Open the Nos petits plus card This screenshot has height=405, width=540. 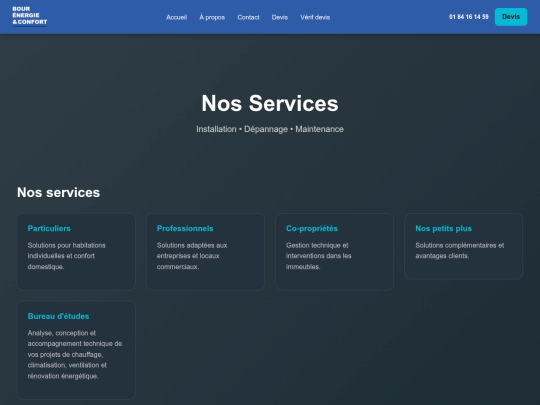pyautogui.click(x=464, y=246)
